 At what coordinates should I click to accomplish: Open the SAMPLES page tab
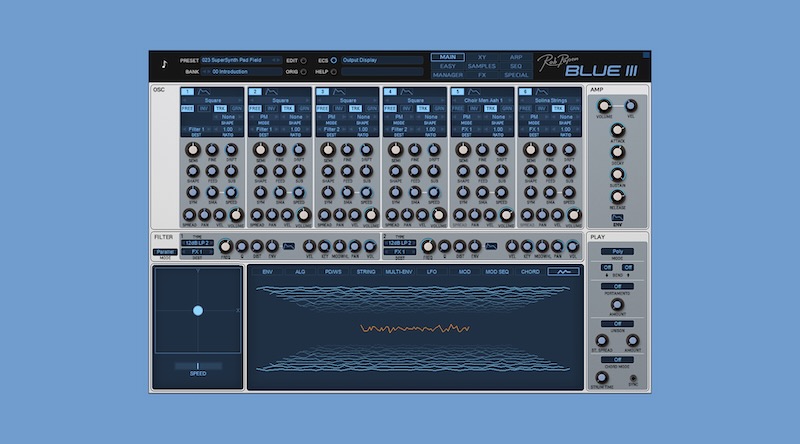(x=482, y=66)
